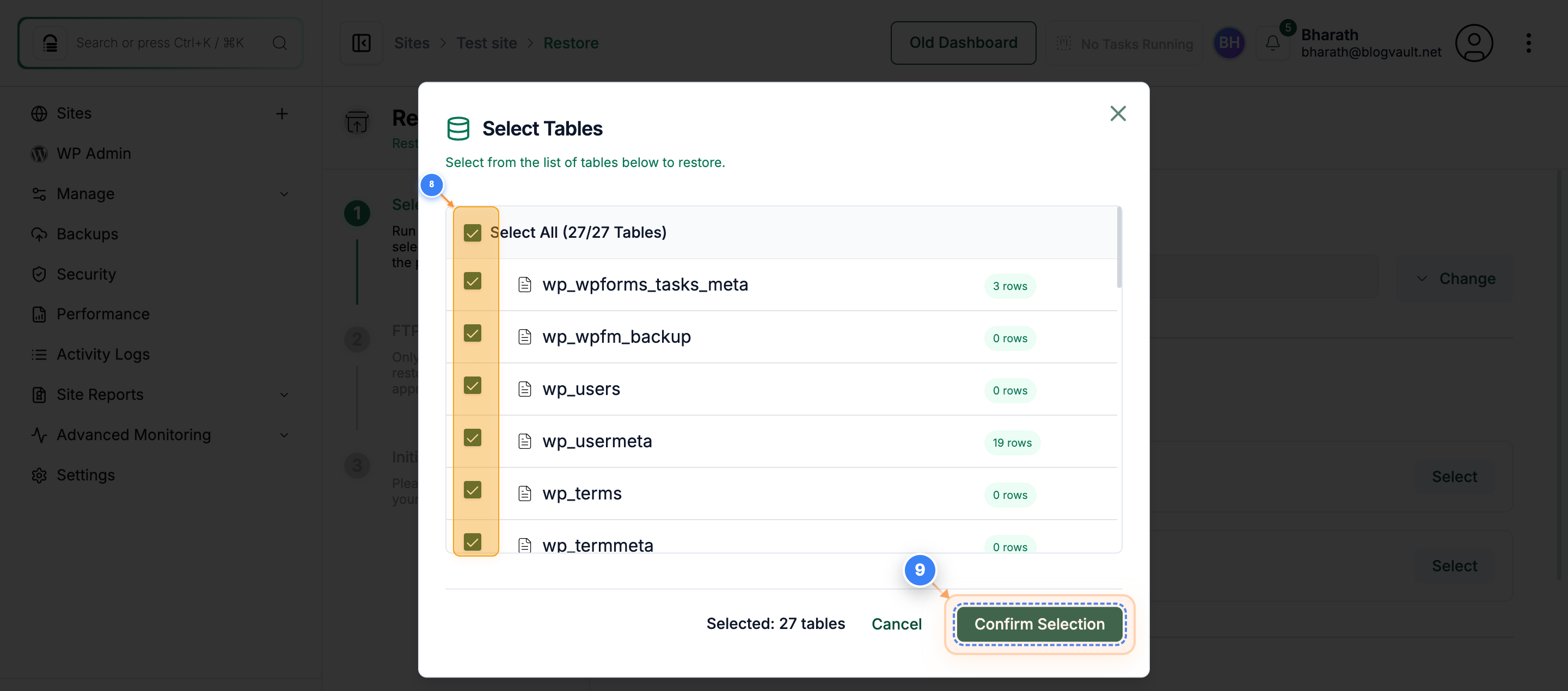Click the notification bell showing 5 alerts
Image resolution: width=1568 pixels, height=691 pixels.
pyautogui.click(x=1273, y=42)
